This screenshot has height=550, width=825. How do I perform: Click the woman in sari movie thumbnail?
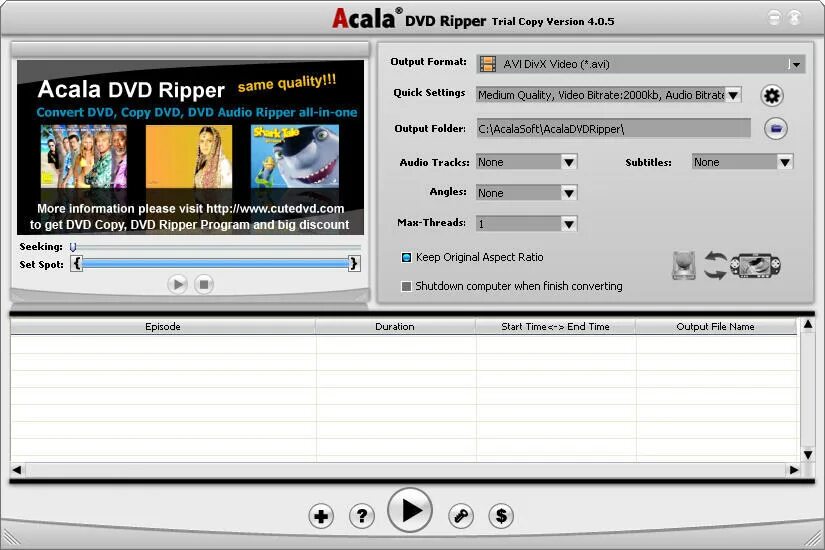click(x=189, y=156)
